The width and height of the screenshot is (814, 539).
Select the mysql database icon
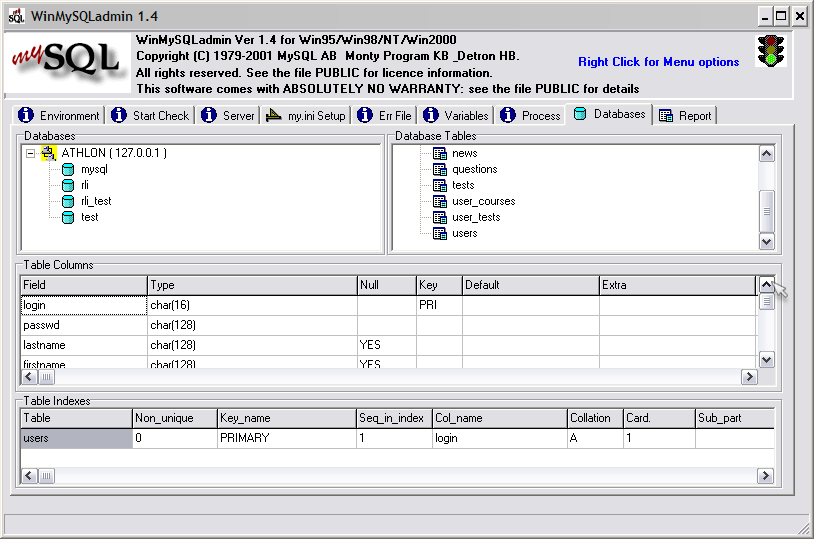point(68,169)
